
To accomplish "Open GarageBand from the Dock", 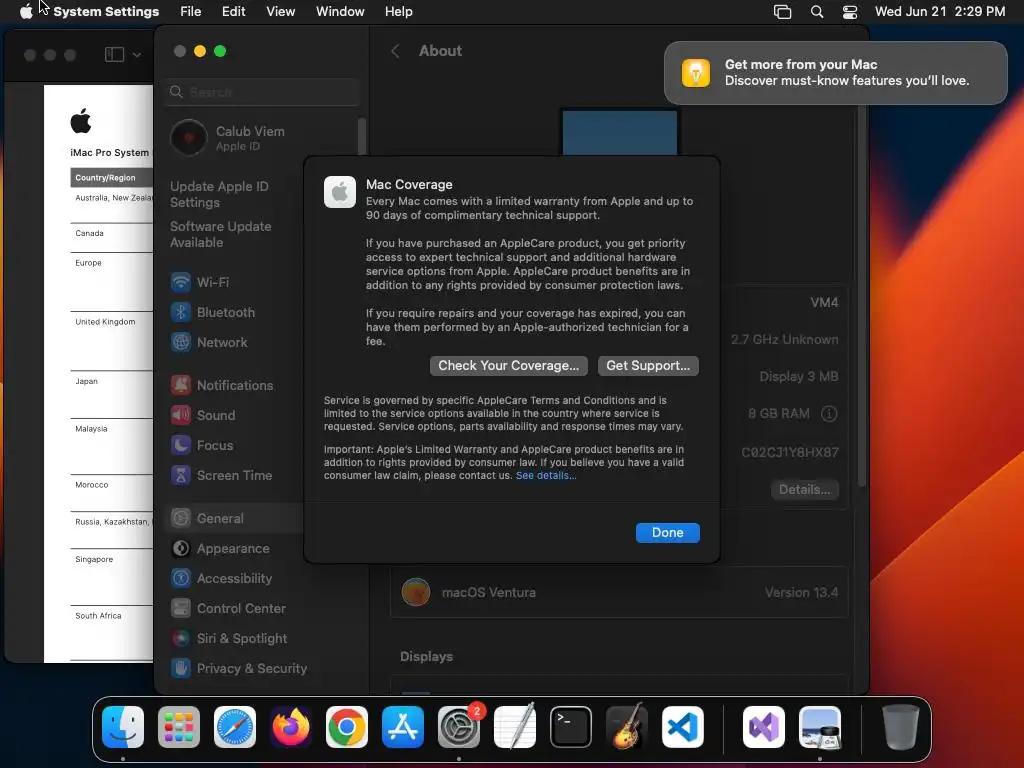I will click(627, 727).
